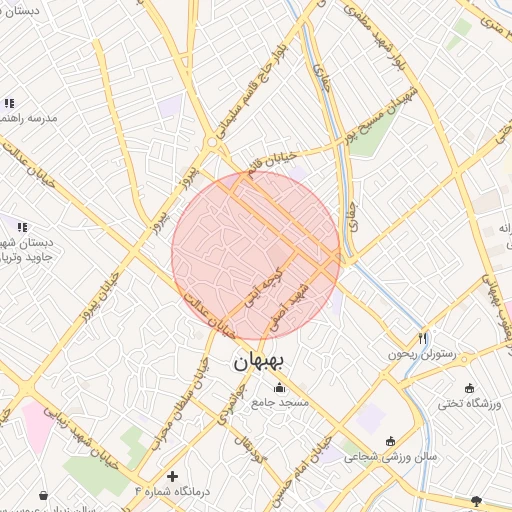Click the city name label بهبهان
512x512 pixels.
[x=258, y=362]
